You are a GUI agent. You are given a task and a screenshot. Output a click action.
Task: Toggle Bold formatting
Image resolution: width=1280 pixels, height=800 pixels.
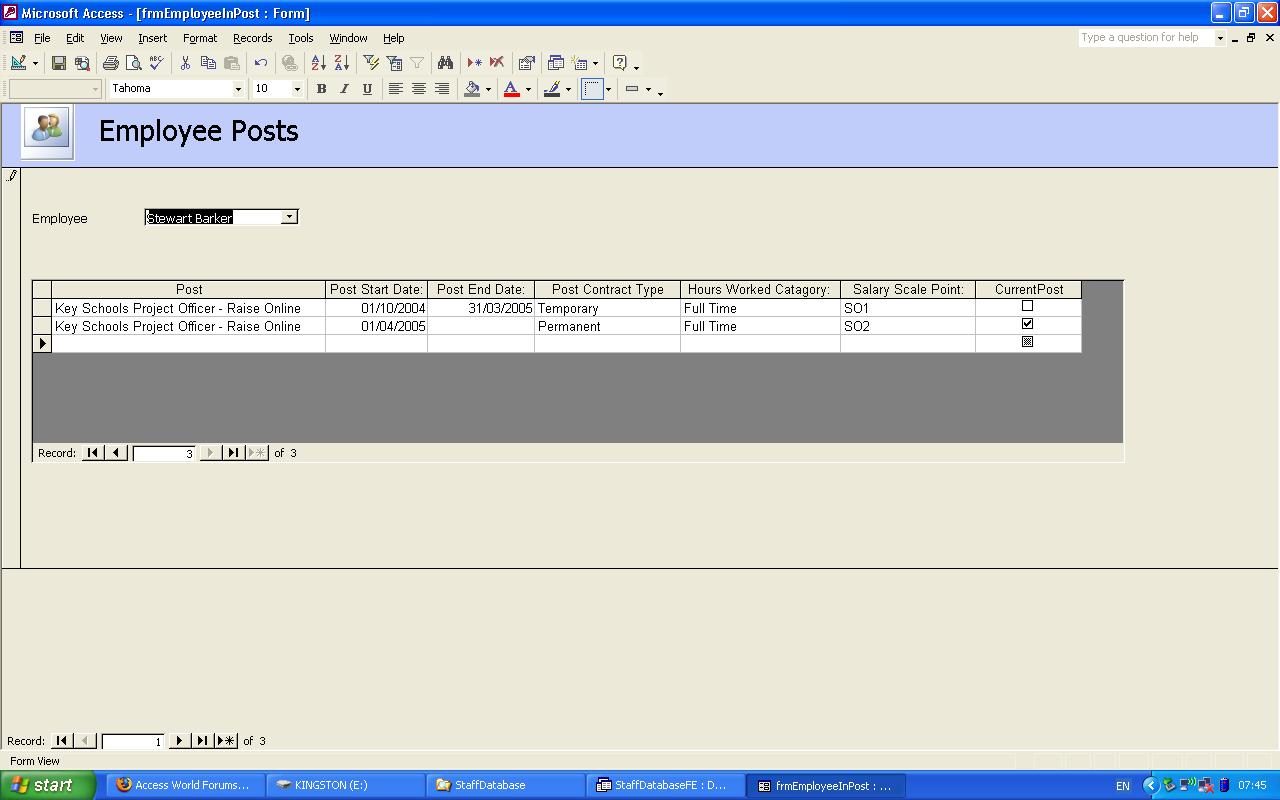tap(321, 89)
